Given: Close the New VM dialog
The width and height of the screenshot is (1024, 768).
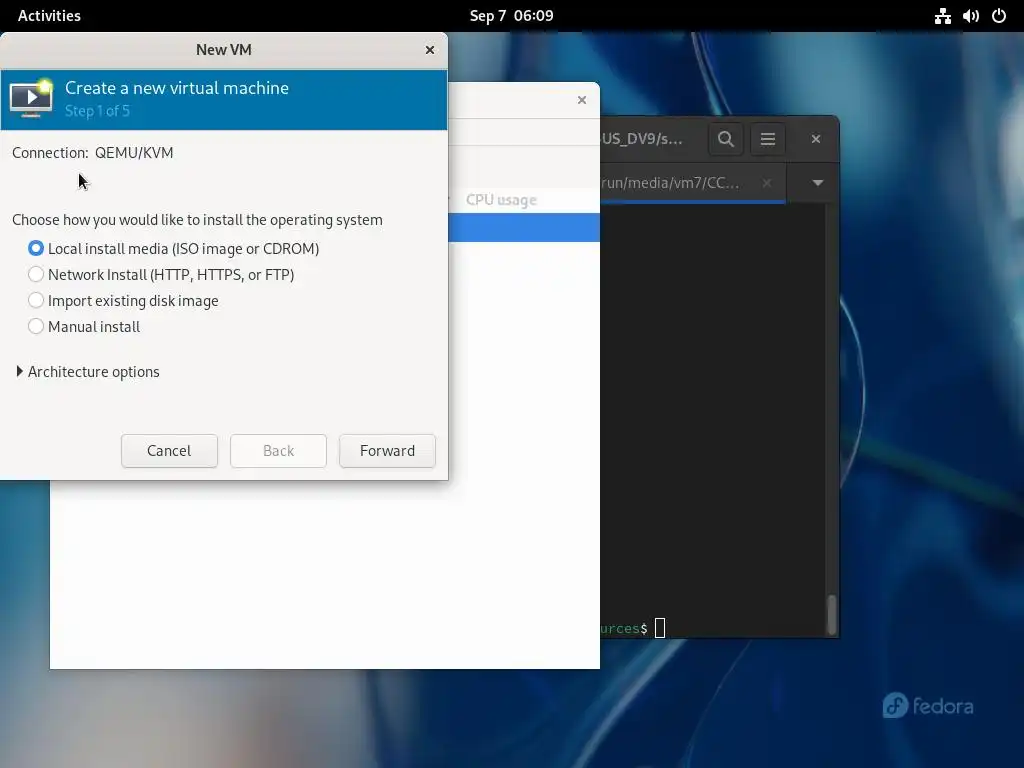Looking at the screenshot, I should pos(430,50).
